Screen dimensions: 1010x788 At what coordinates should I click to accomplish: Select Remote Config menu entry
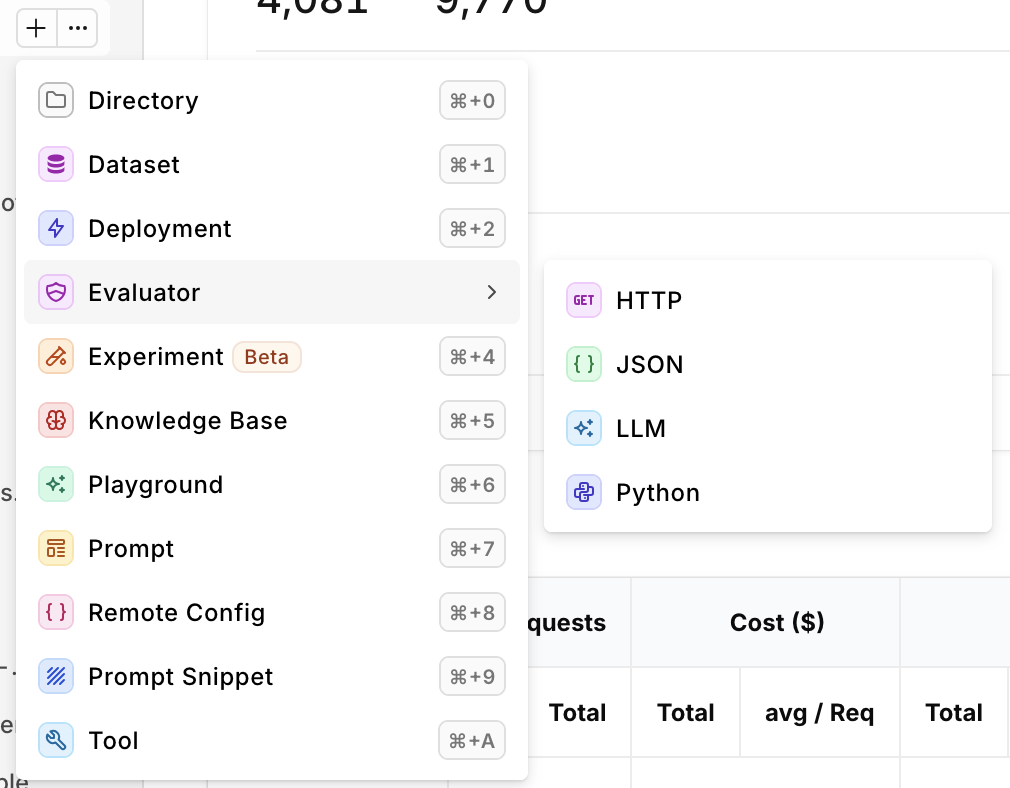click(176, 613)
